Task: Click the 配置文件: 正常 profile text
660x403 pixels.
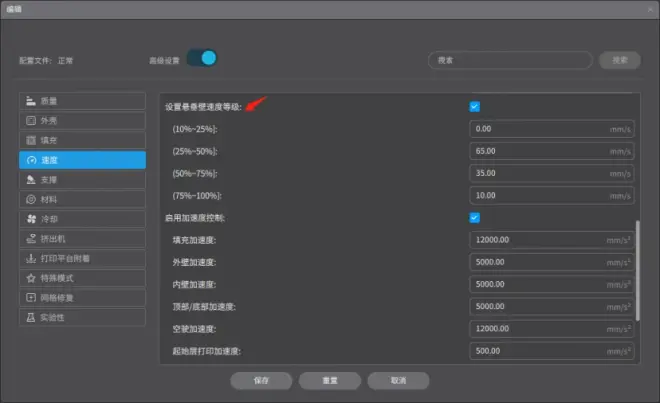Action: [x=46, y=61]
